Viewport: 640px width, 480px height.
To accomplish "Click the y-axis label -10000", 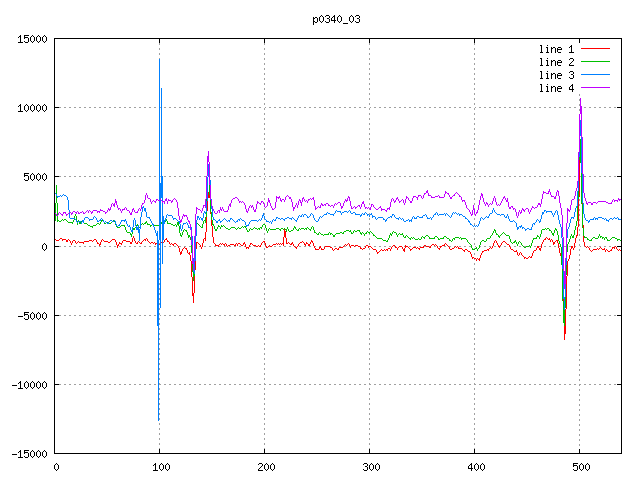I will (x=29, y=385).
